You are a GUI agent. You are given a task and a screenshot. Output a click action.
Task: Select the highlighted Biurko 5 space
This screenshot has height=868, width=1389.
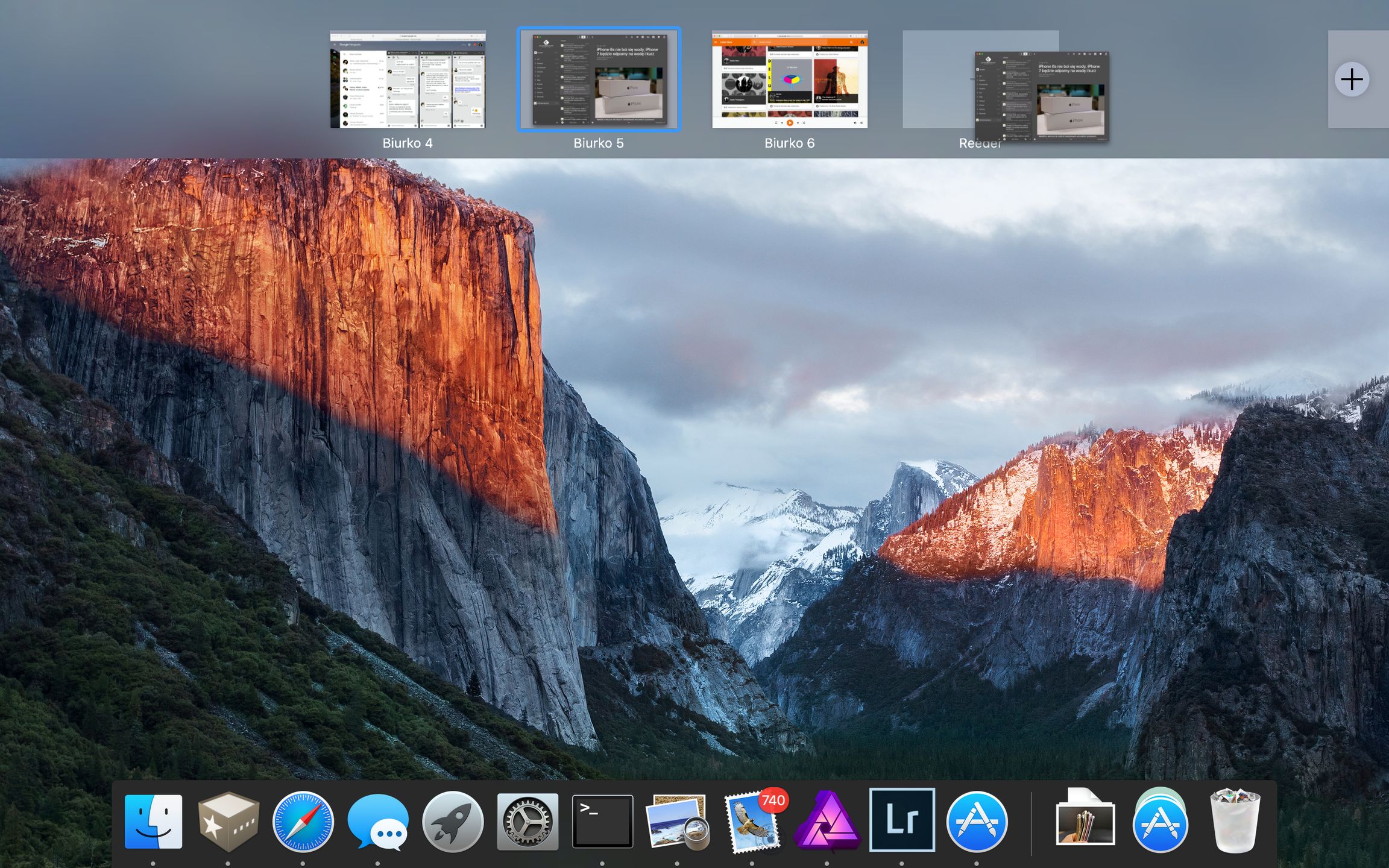tap(598, 80)
